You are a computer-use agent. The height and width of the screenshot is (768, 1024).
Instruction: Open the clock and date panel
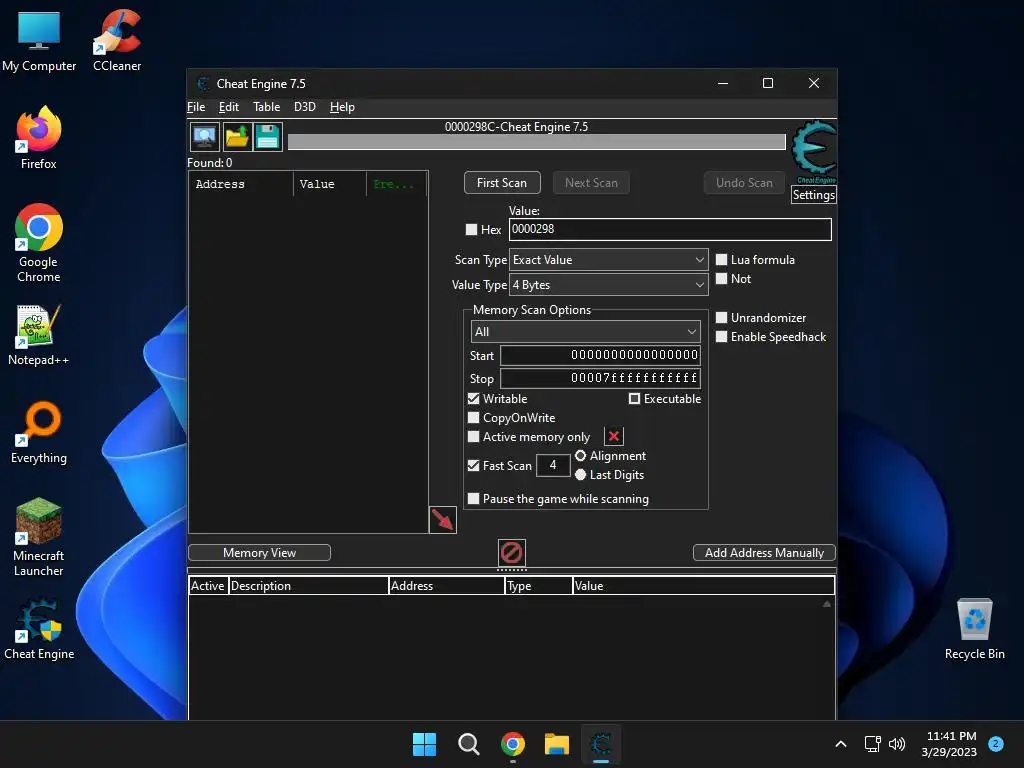950,744
